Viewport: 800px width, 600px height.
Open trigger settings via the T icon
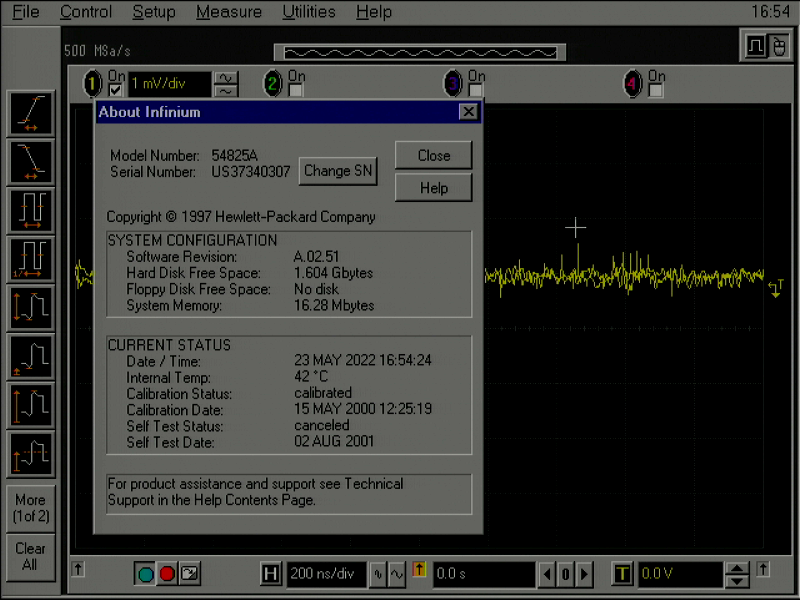[x=621, y=574]
